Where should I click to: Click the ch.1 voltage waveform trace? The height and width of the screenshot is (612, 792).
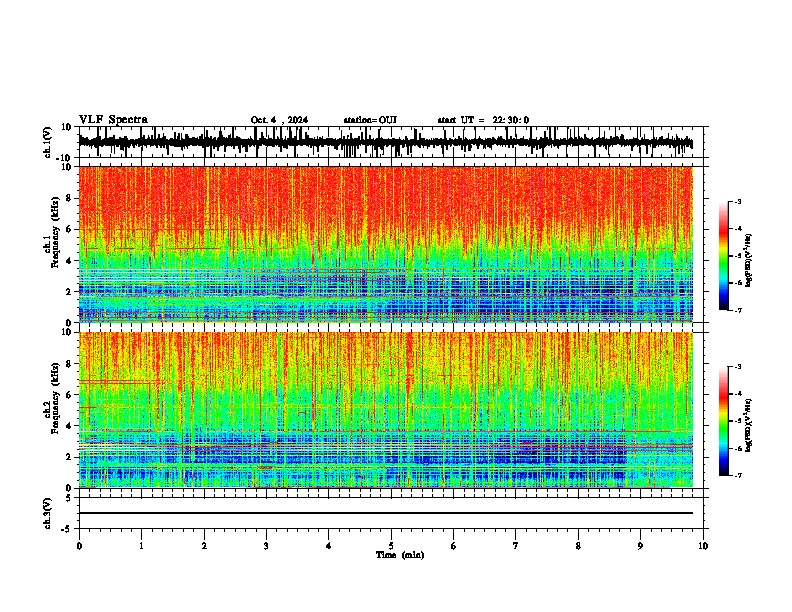tap(385, 142)
